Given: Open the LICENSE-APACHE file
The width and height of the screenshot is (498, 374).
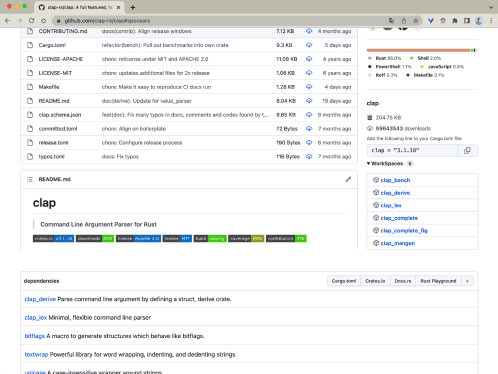Looking at the screenshot, I should point(61,59).
